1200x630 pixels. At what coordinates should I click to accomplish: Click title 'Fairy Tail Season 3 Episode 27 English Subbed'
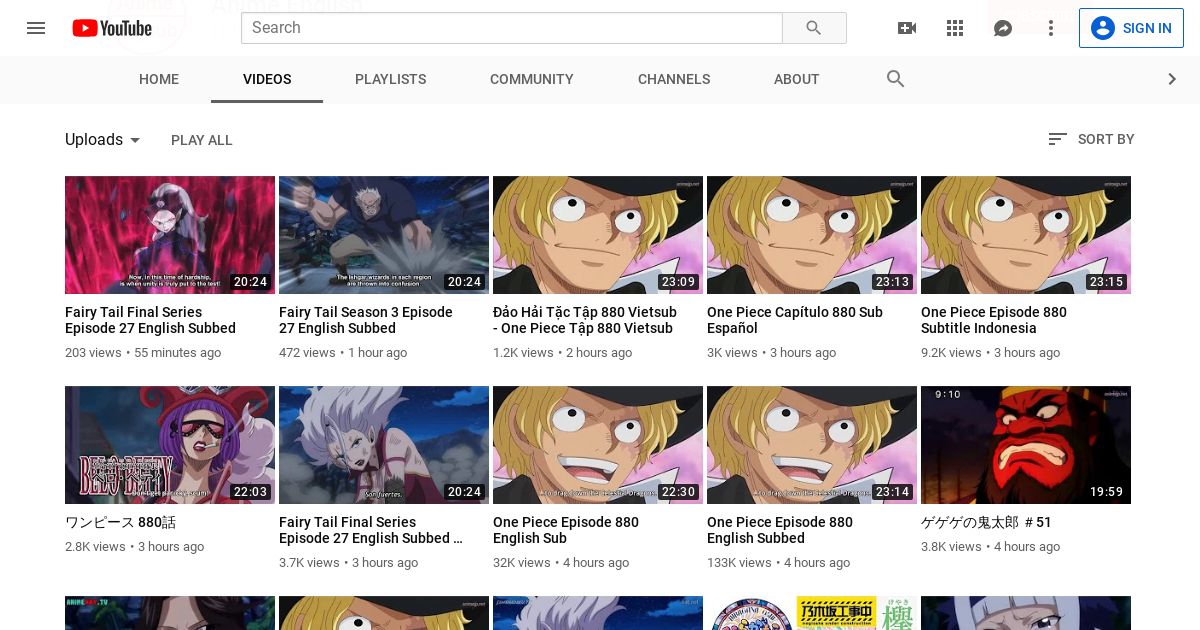pos(366,320)
